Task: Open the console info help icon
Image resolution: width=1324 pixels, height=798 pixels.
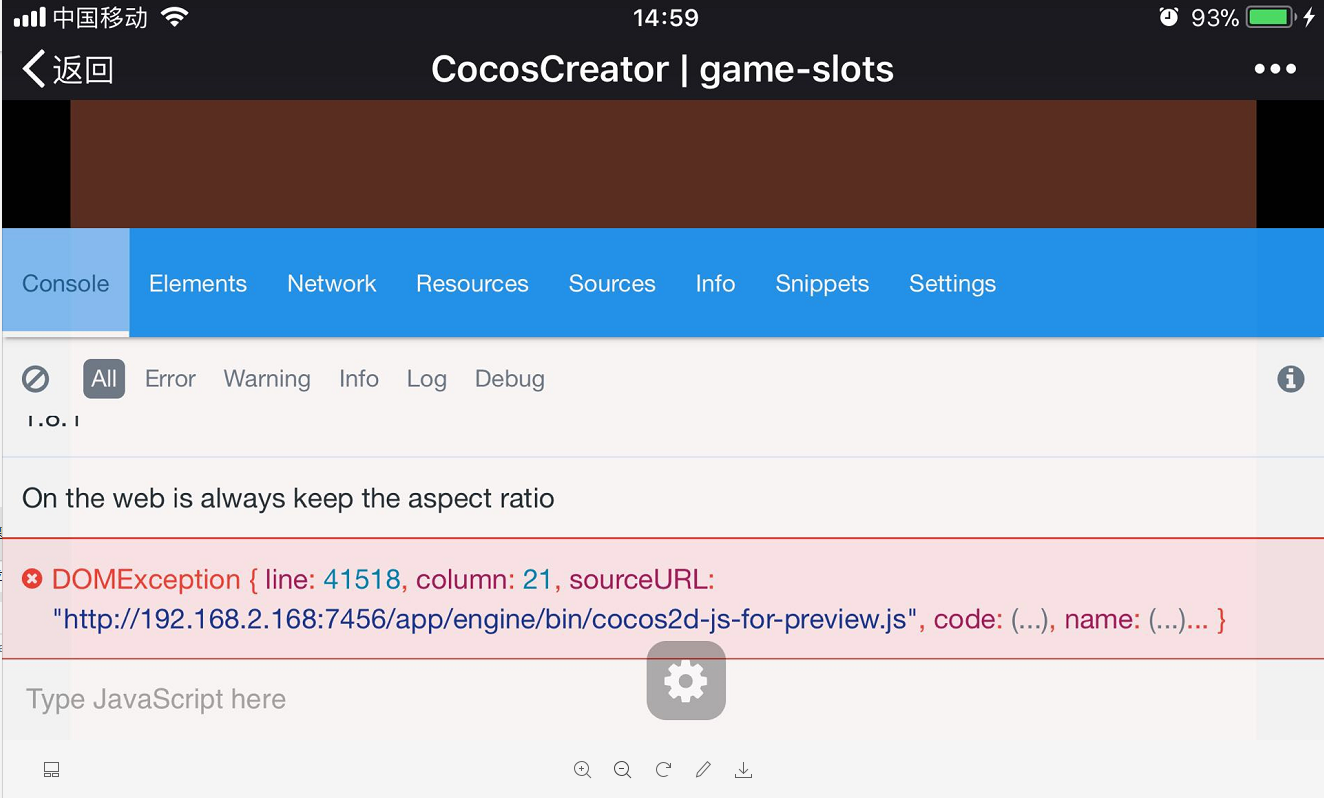Action: pyautogui.click(x=1291, y=379)
